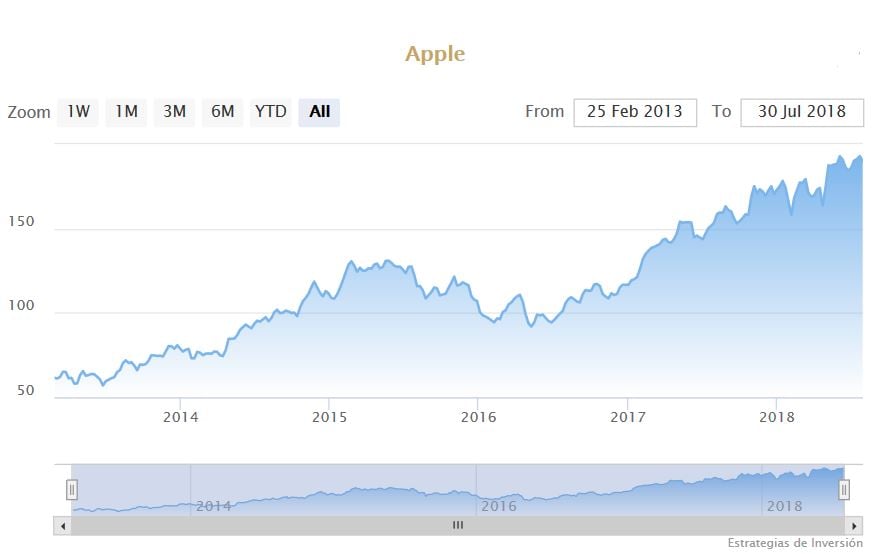Click the 2016 label in the navigator
The image size is (875, 554).
[x=499, y=506]
